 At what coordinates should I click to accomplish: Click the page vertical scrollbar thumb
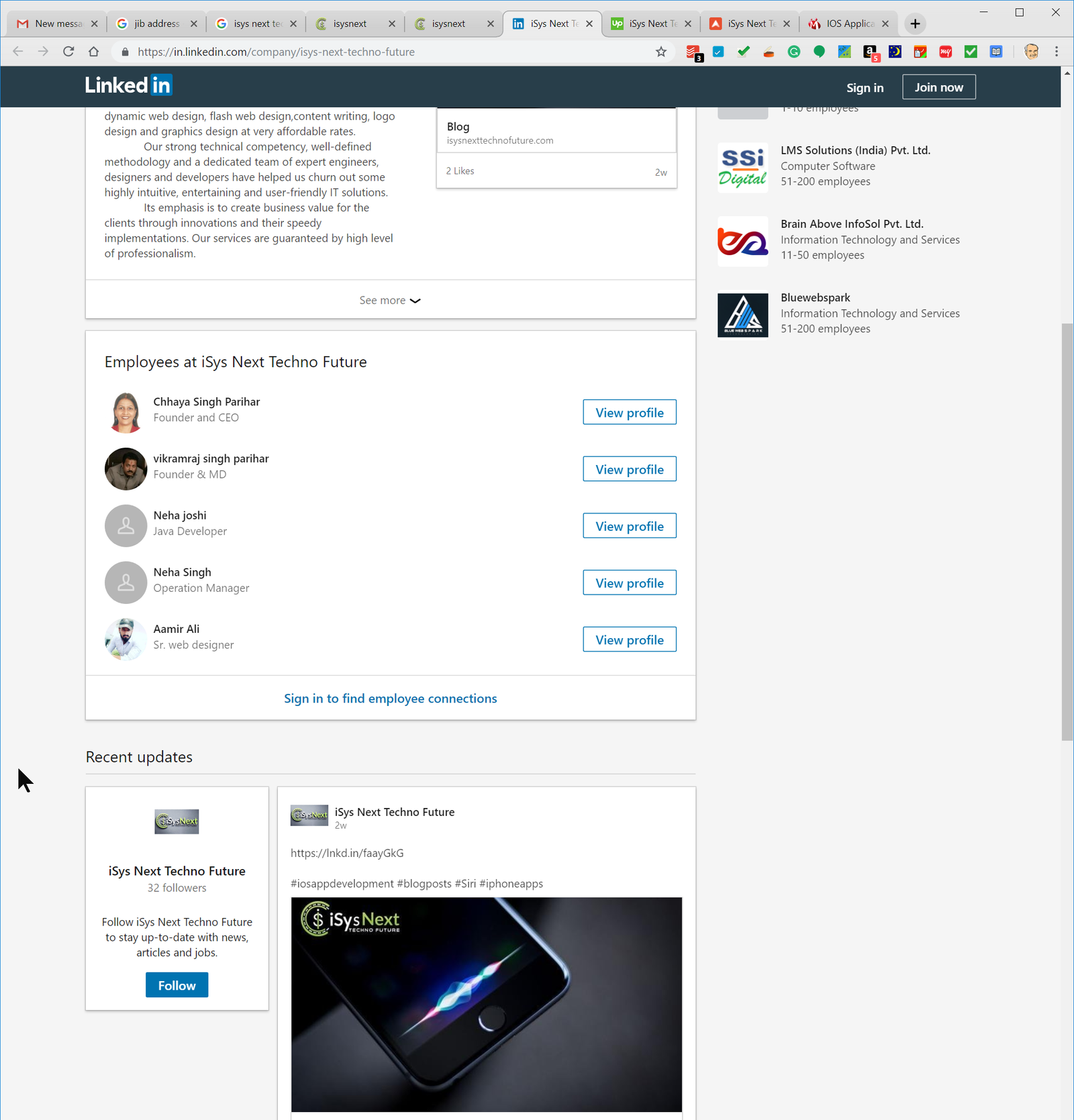[x=1067, y=532]
